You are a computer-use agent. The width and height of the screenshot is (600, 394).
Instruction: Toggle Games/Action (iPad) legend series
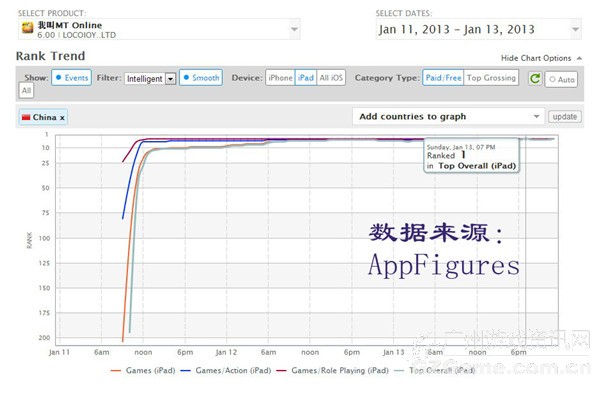tap(226, 370)
